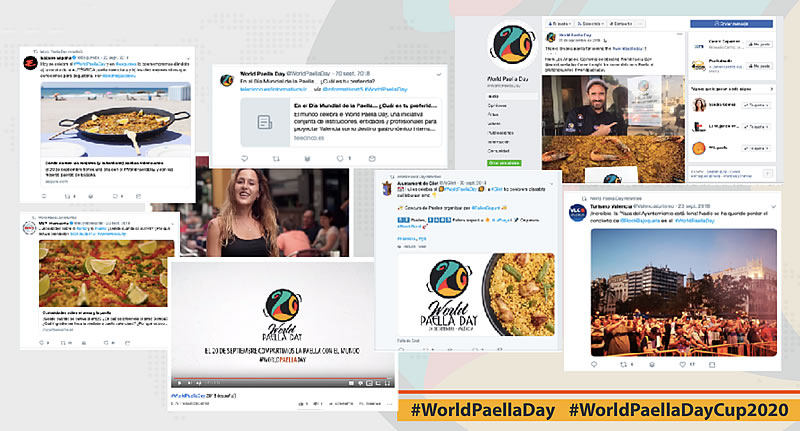The height and width of the screenshot is (431, 800).
Task: Click the VLC Turismo Valencia avatar
Action: 578,213
